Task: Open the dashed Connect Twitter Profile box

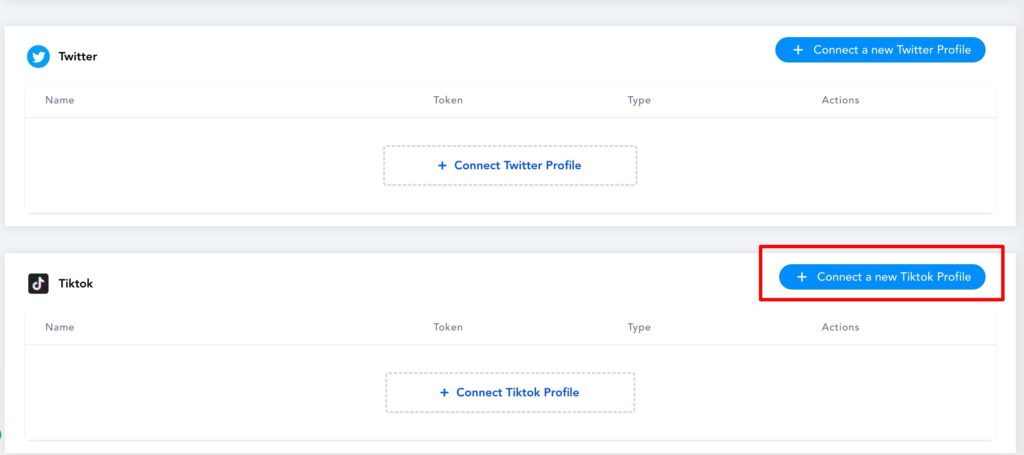Action: pyautogui.click(x=510, y=166)
